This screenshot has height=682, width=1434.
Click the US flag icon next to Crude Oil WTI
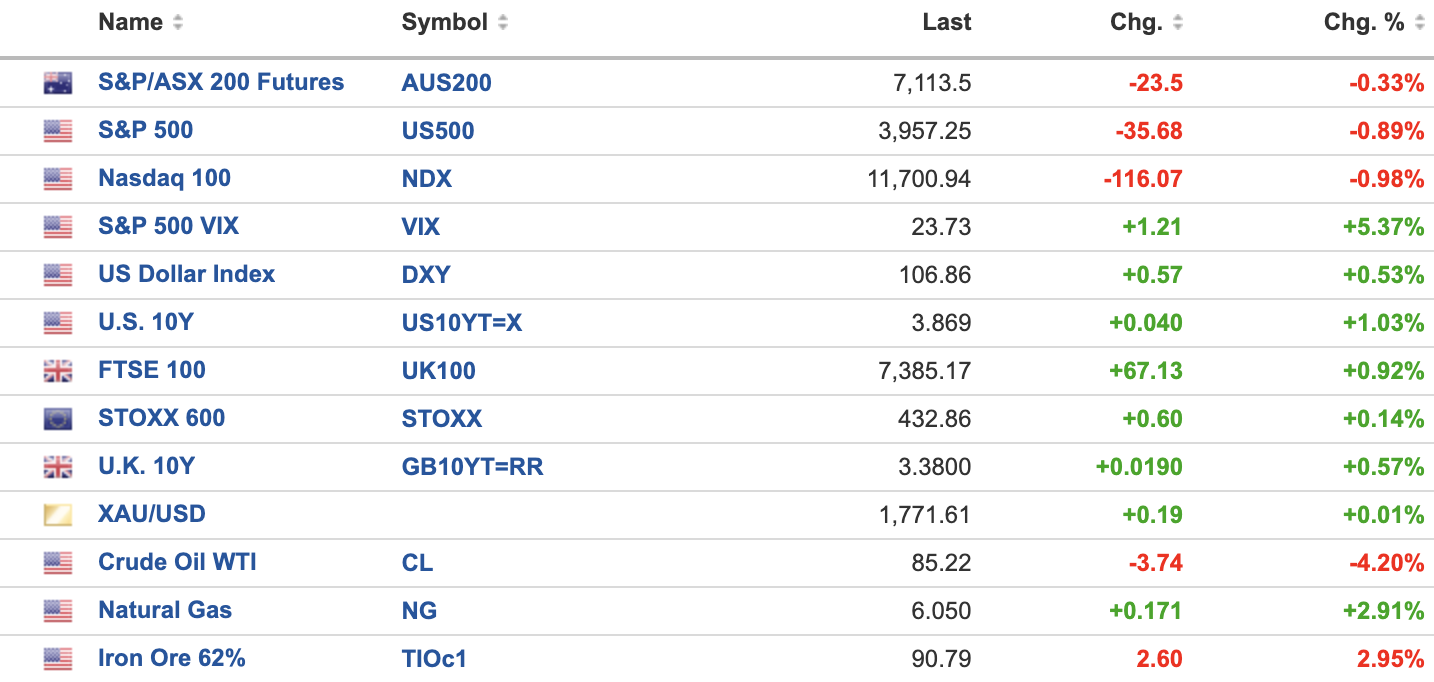point(58,563)
